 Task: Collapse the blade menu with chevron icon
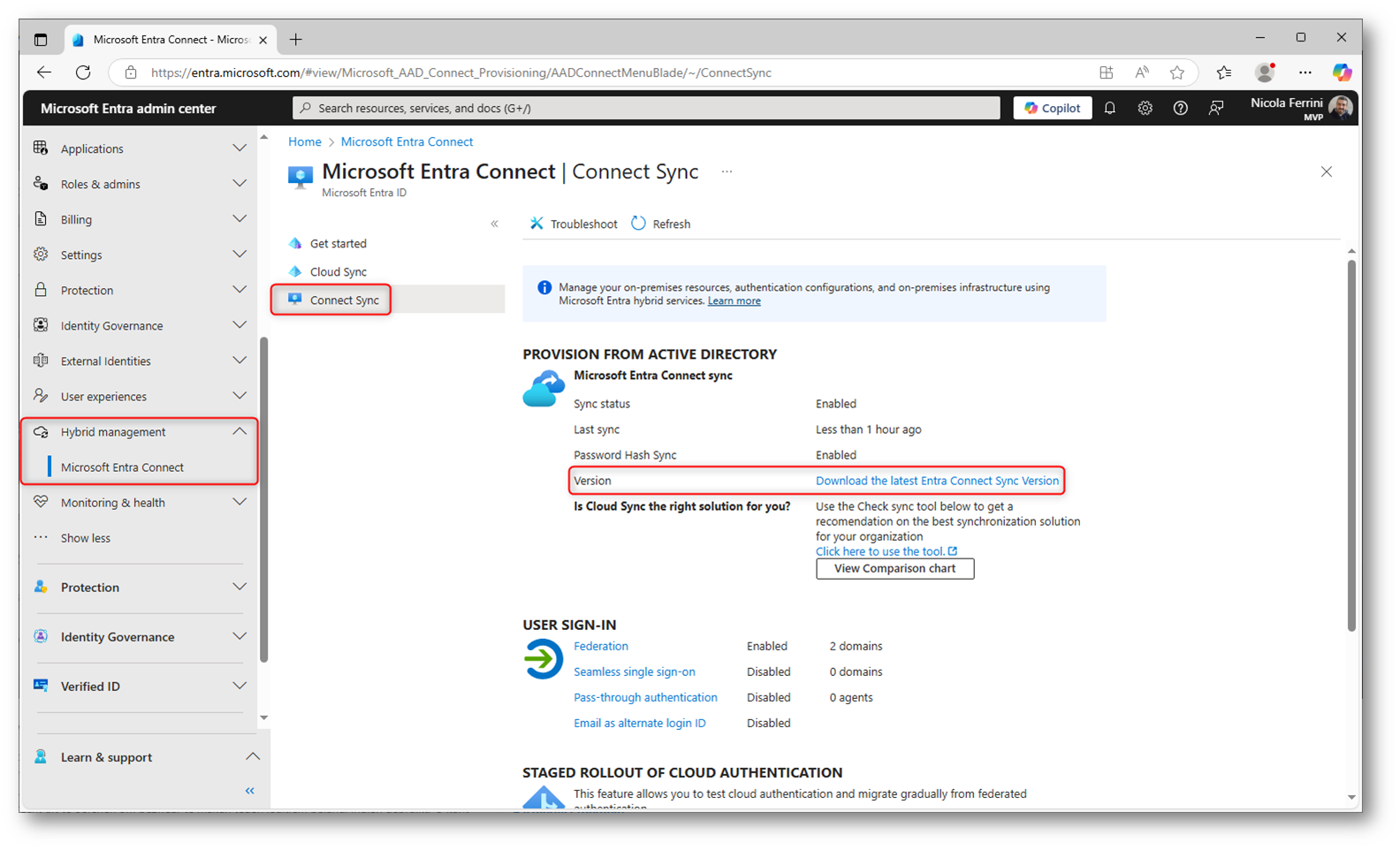tap(494, 224)
